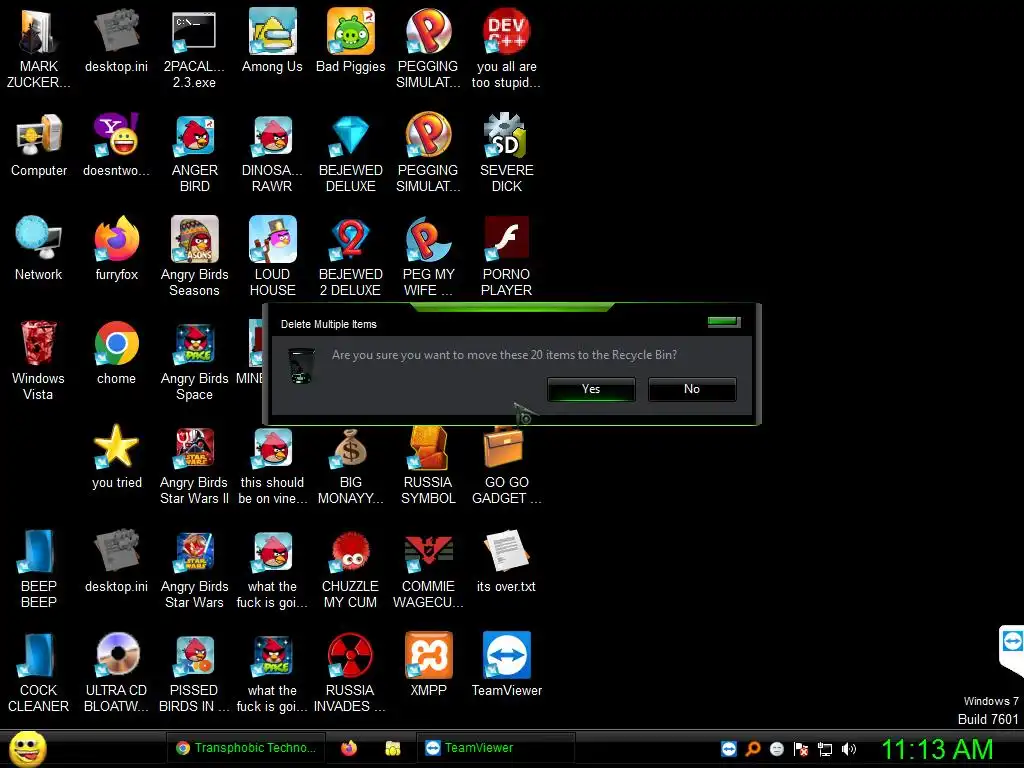Click the 11:13 AM taskbar clock
Image resolution: width=1024 pixels, height=768 pixels.
(937, 749)
